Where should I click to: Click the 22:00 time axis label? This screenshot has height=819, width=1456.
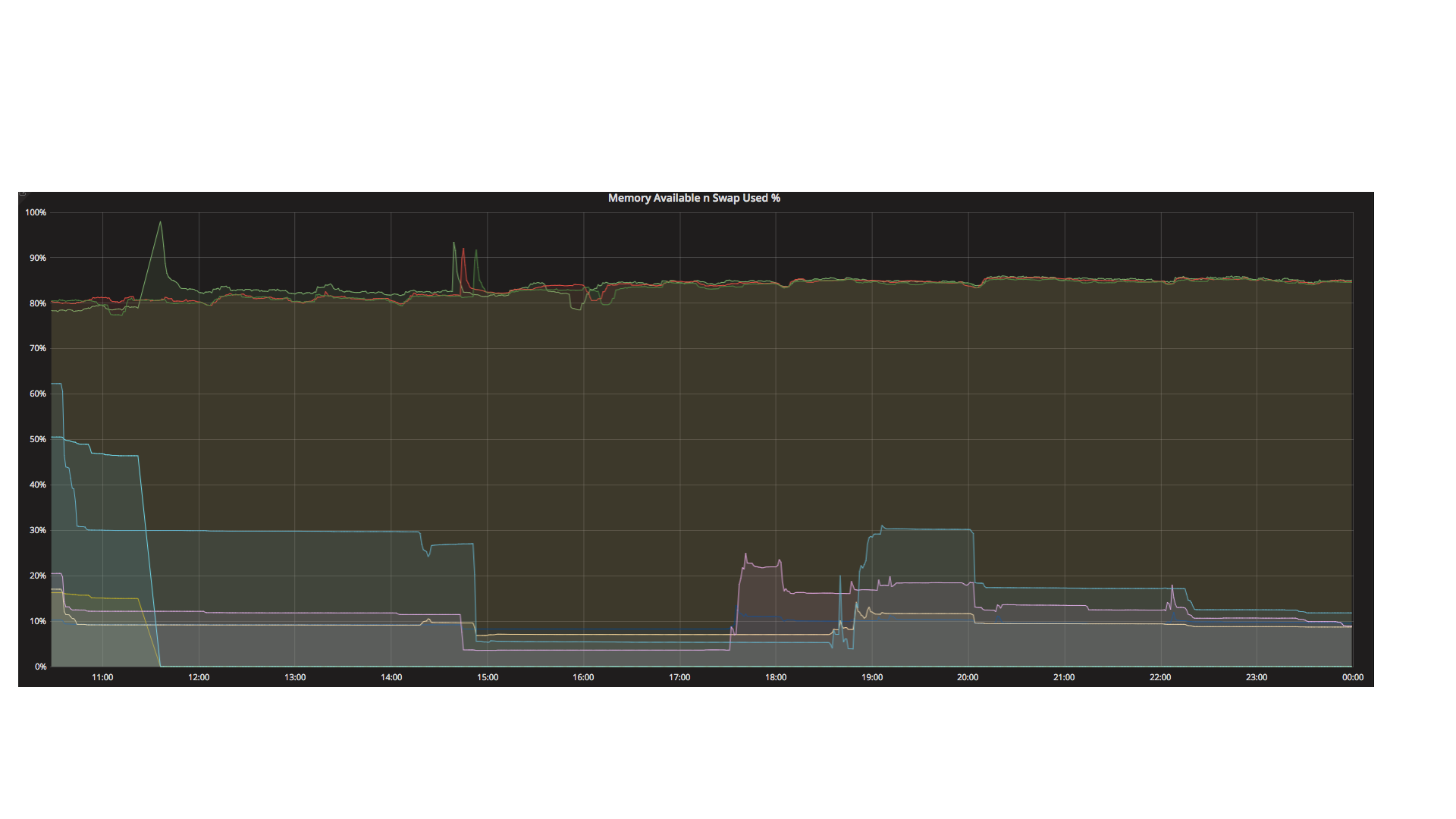pyautogui.click(x=1160, y=677)
